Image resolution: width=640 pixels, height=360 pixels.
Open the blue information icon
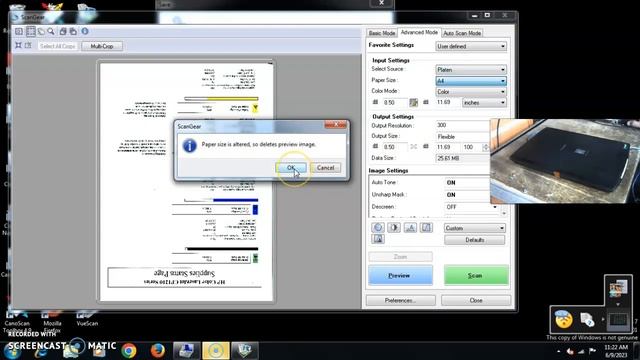click(85, 31)
